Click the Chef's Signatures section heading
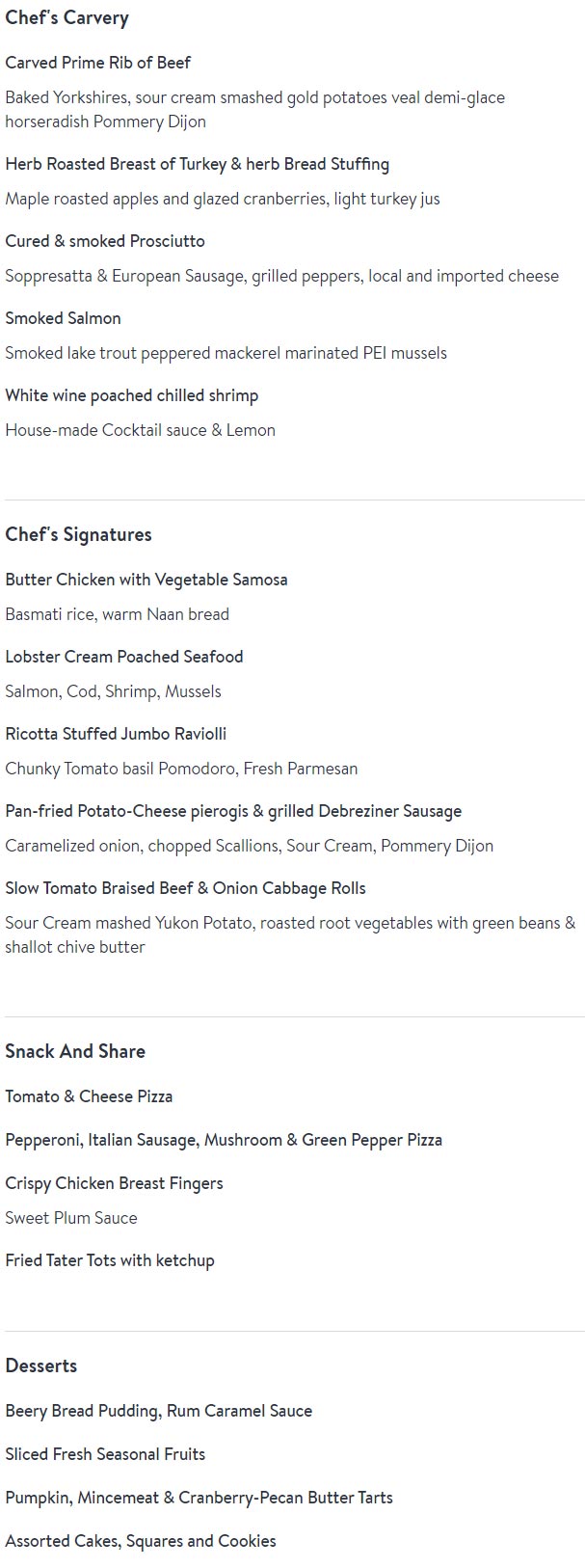Screen dimensions: 585x1568 pos(78,535)
